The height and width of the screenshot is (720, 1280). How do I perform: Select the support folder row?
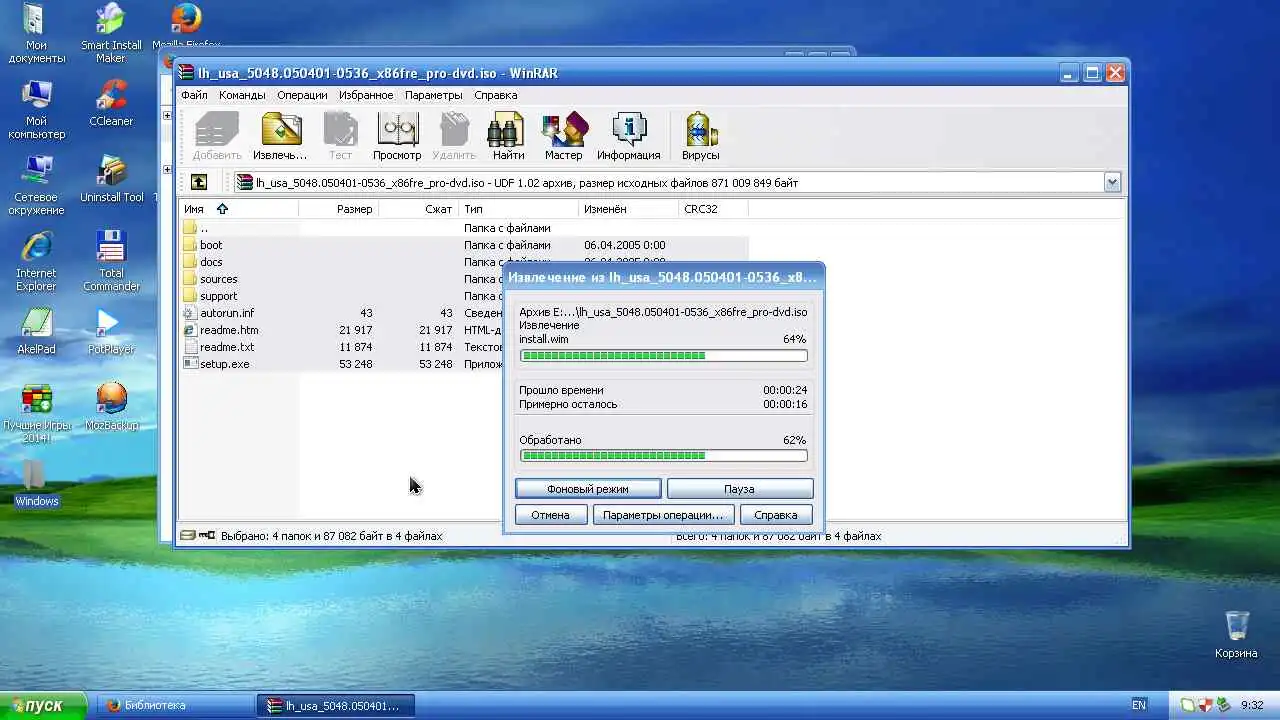(x=464, y=296)
